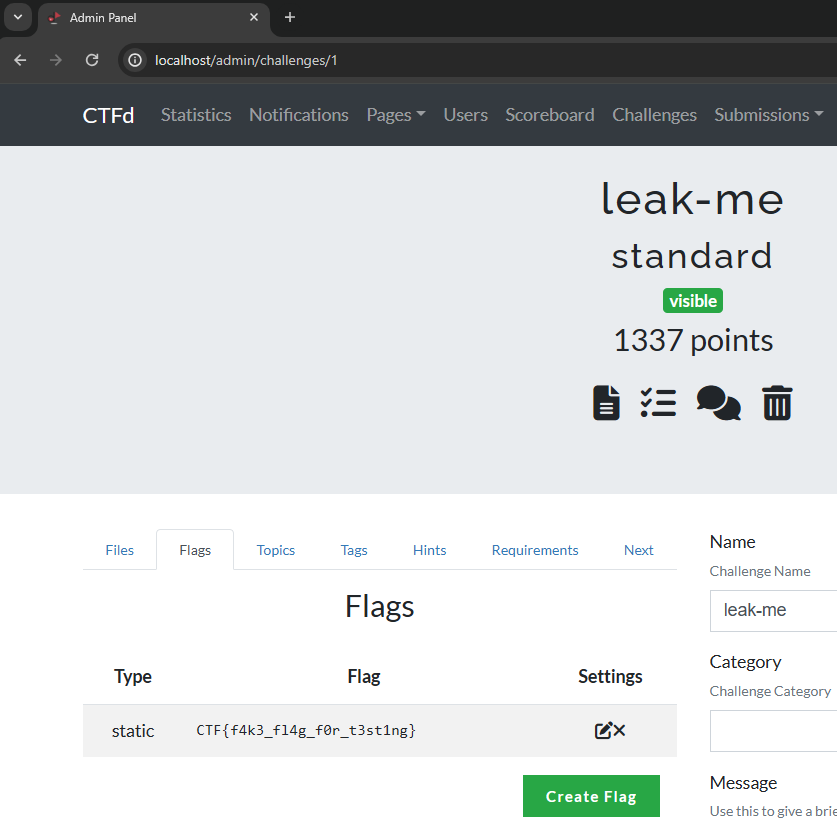Screen dimensions: 837x829
Task: Expand the Pages dropdown menu
Action: [x=396, y=115]
